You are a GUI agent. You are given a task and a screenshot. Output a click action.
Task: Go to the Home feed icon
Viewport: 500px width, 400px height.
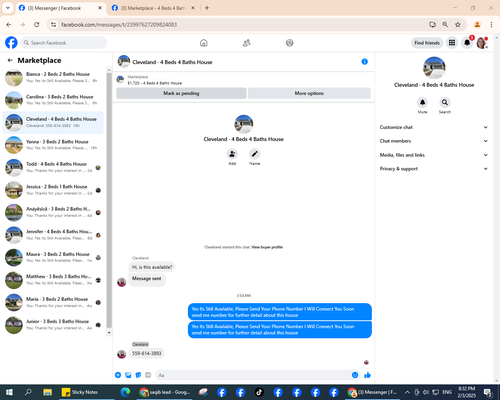click(204, 43)
